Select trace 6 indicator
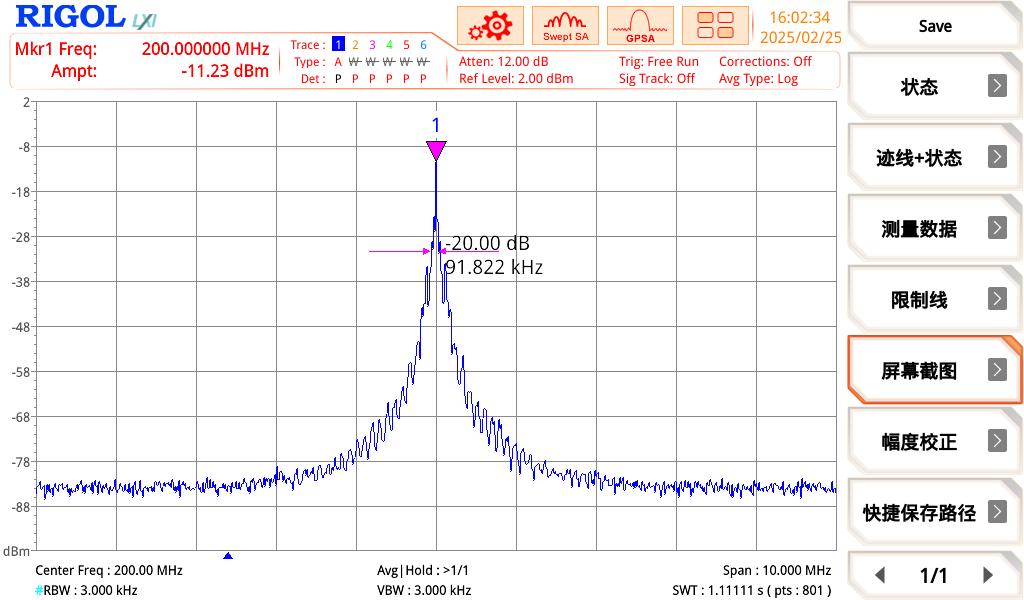 [x=423, y=45]
